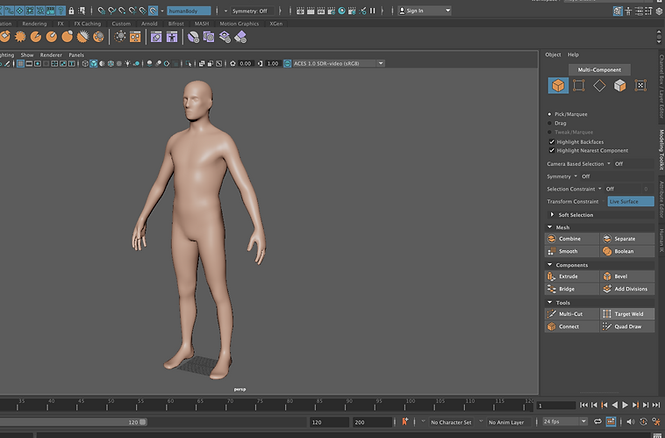Open the Arnold shelf tab
Image resolution: width=665 pixels, height=438 pixels.
(x=149, y=24)
